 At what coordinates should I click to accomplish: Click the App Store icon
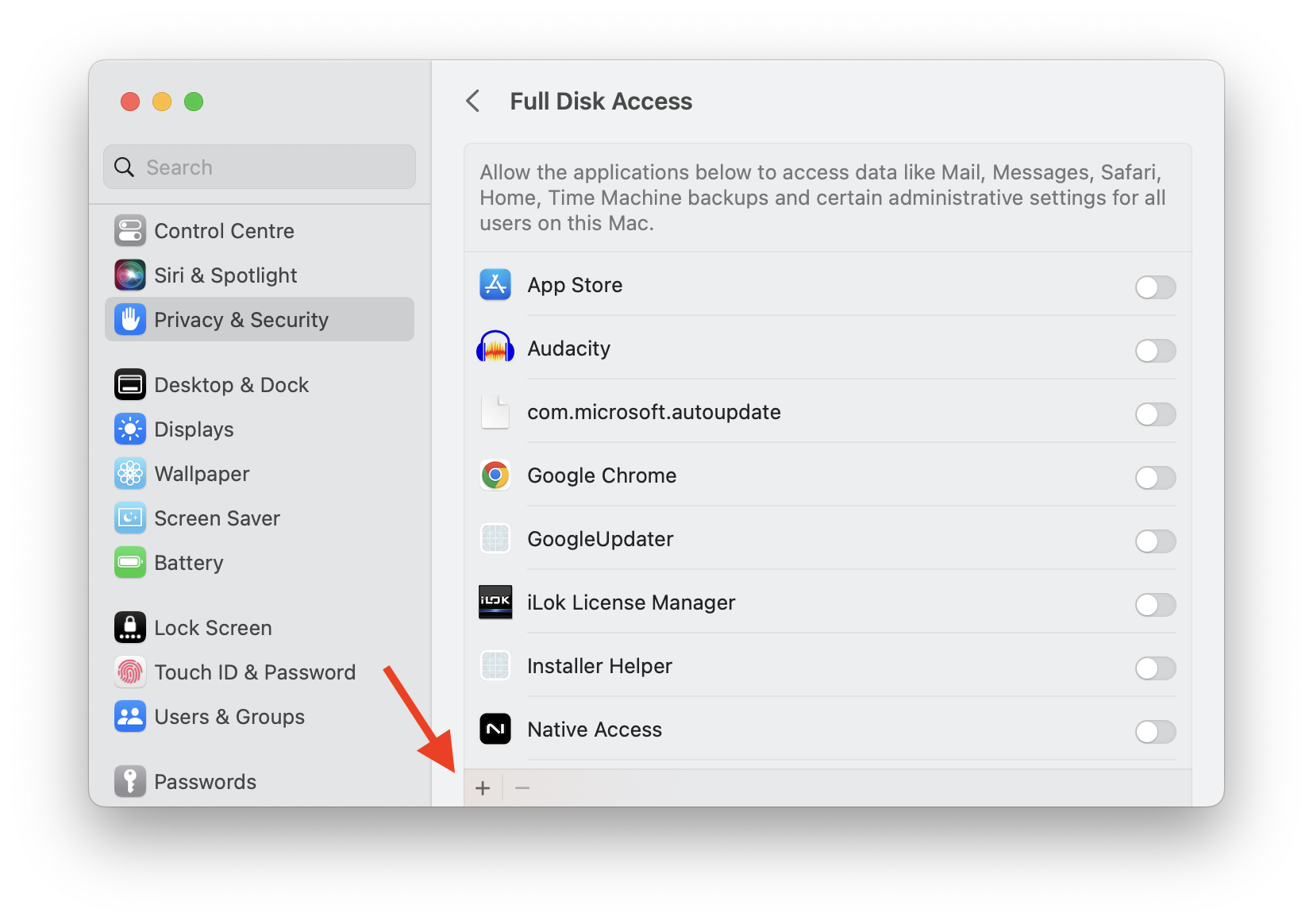pyautogui.click(x=495, y=285)
